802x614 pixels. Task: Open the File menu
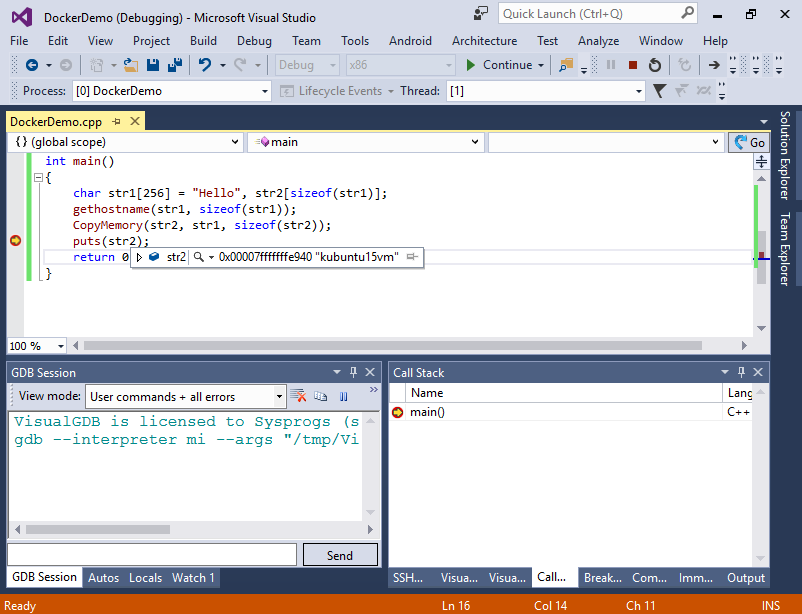tap(19, 41)
